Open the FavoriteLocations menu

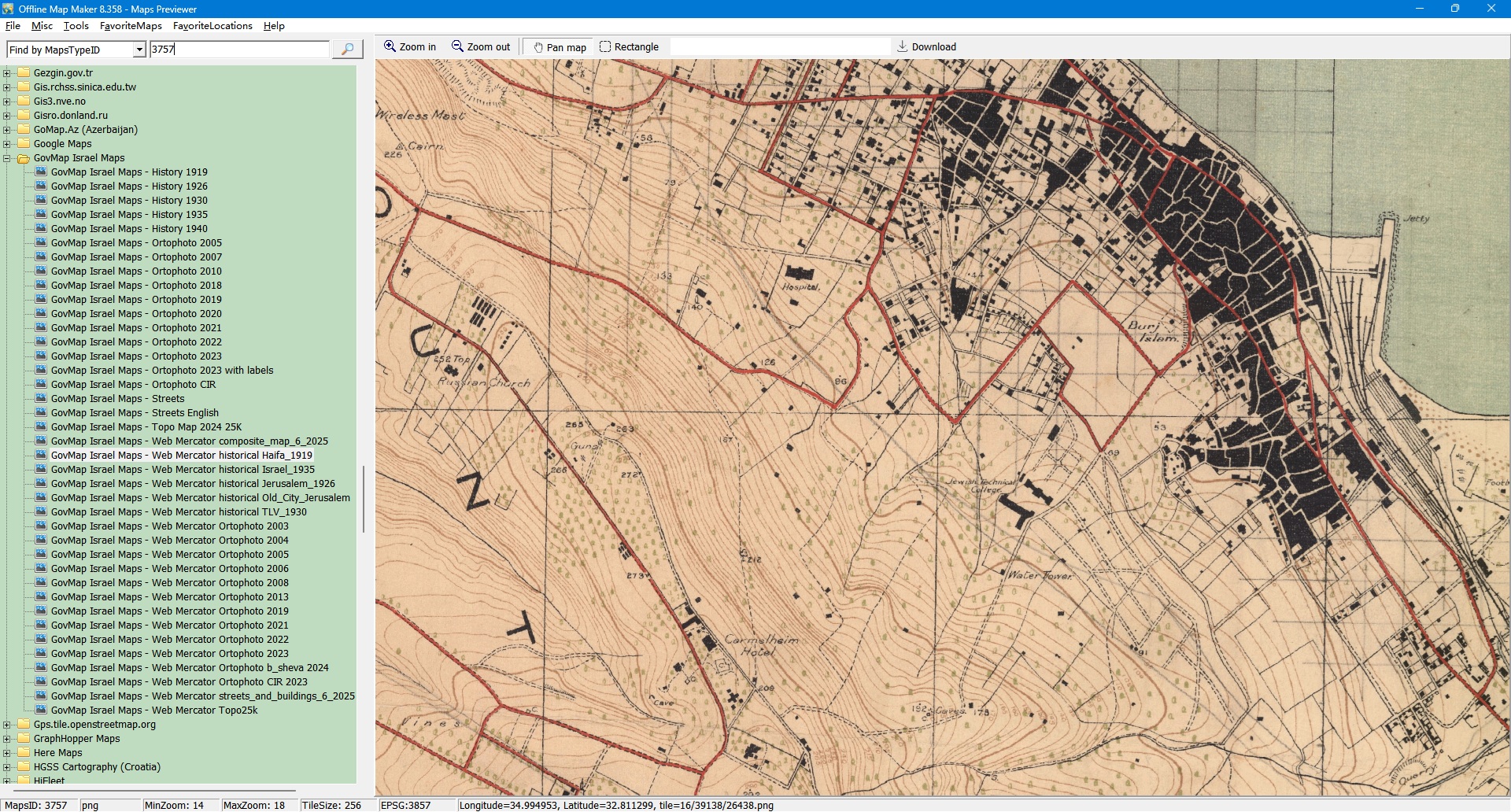tap(212, 26)
